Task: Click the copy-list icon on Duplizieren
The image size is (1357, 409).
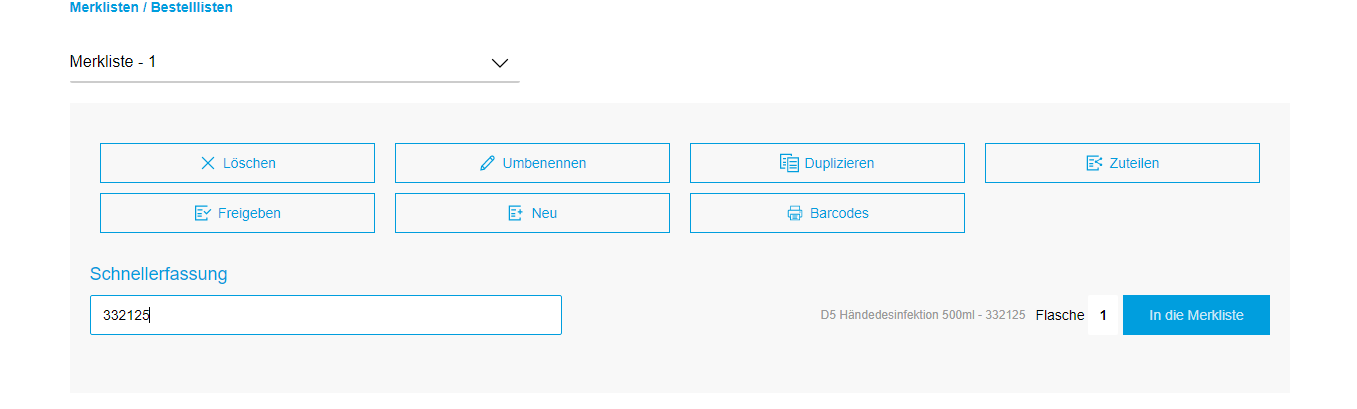Action: 789,163
